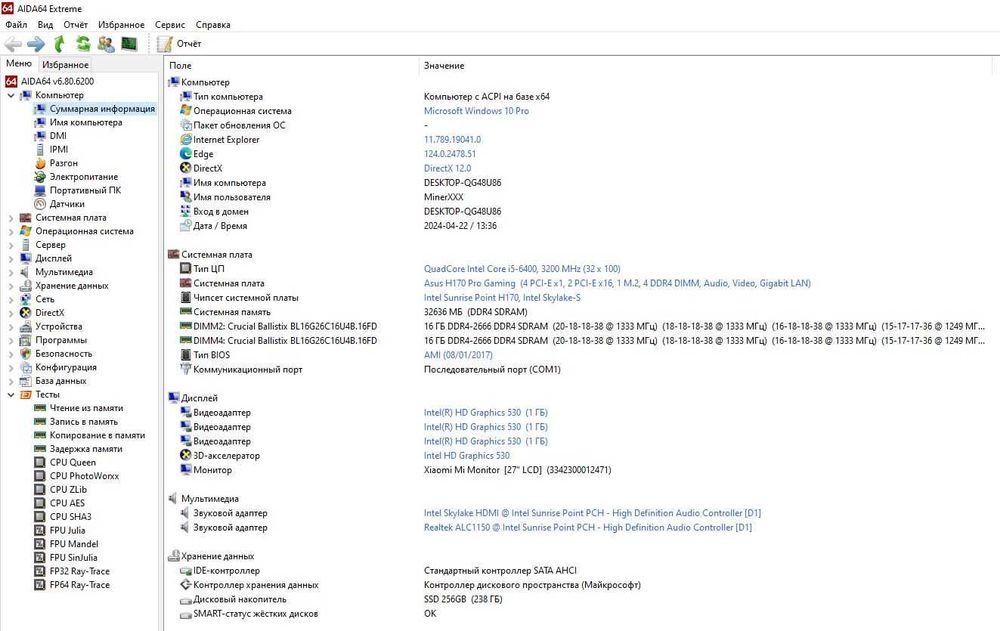Click the FPU Mandel benchmark icon
The height and width of the screenshot is (631, 1000).
pos(40,544)
